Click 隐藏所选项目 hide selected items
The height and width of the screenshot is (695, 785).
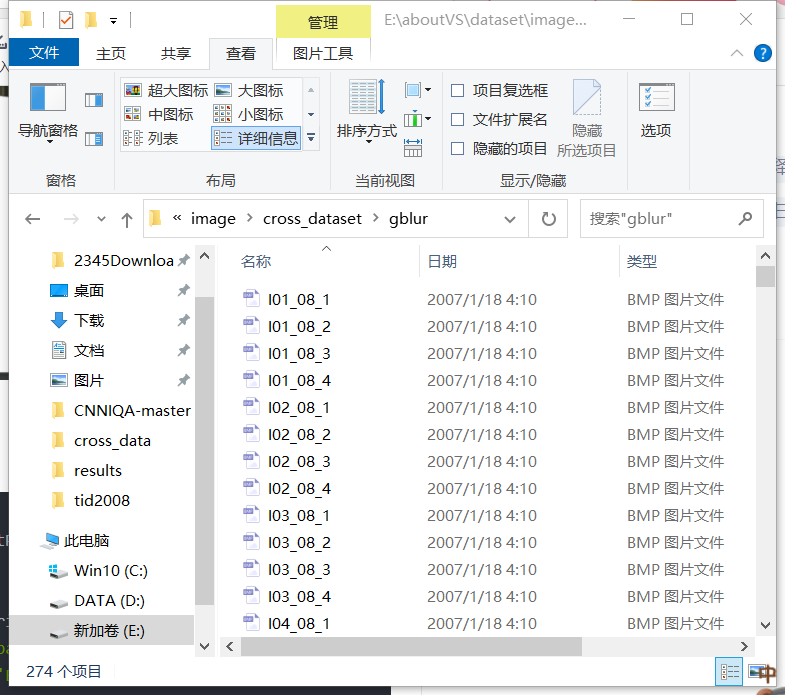coord(587,118)
